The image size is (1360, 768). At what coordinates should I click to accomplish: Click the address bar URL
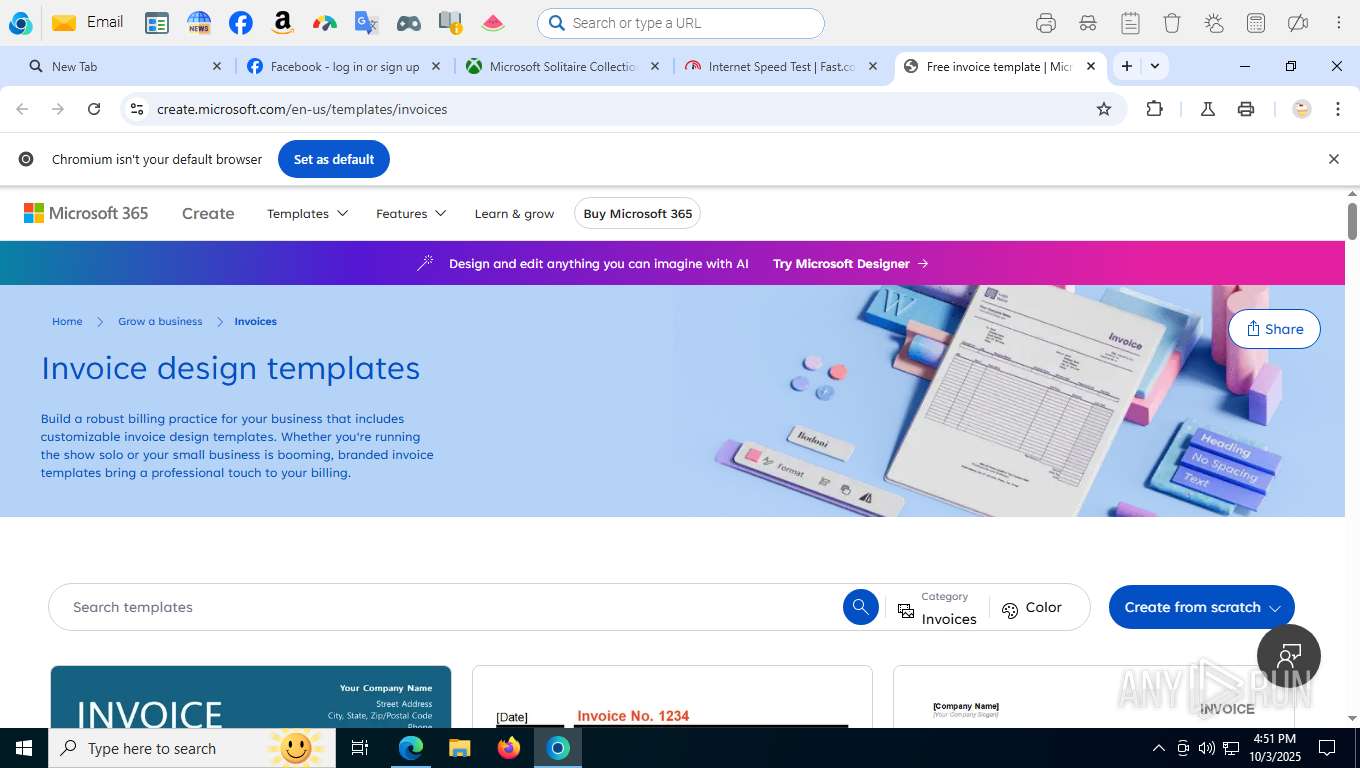tap(302, 109)
